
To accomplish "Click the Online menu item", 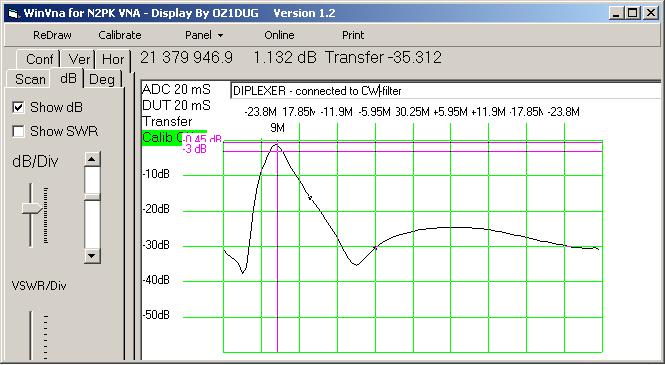I will coord(279,35).
